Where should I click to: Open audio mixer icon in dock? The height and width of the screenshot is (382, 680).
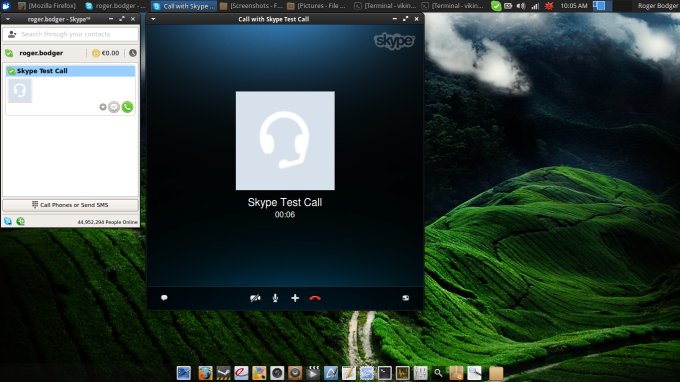(x=420, y=373)
